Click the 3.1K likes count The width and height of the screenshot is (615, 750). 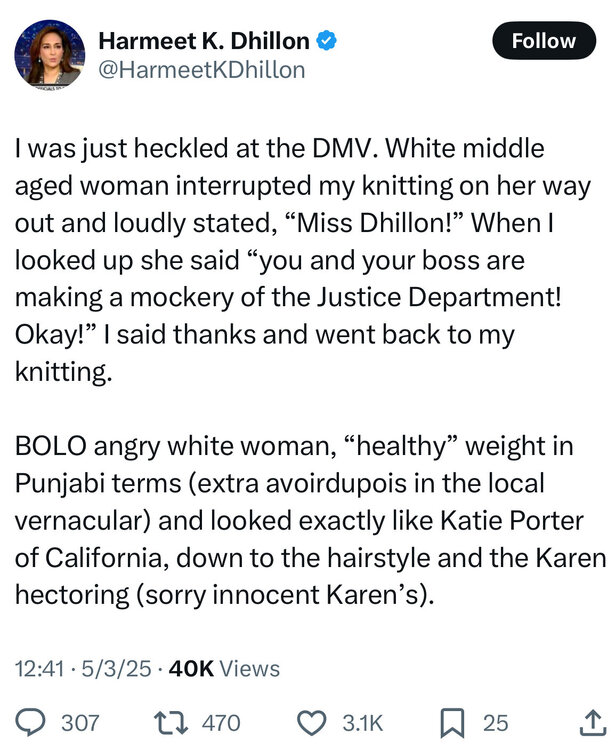click(x=364, y=722)
